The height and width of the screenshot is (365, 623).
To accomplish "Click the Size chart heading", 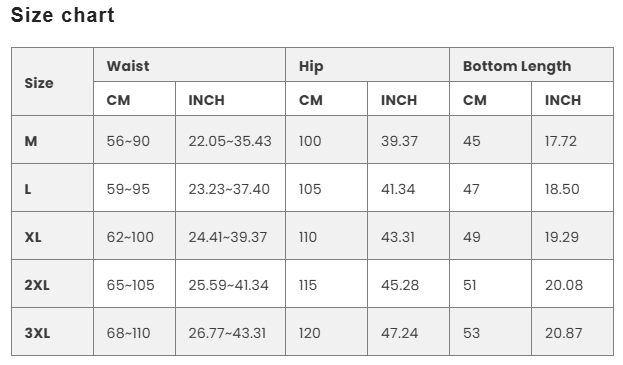I will coord(62,15).
